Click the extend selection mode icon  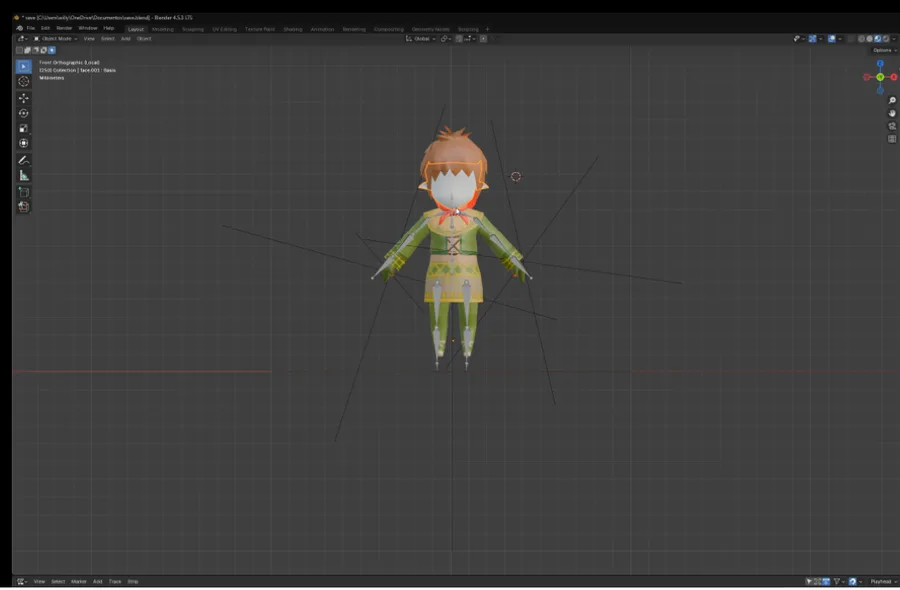(x=28, y=51)
